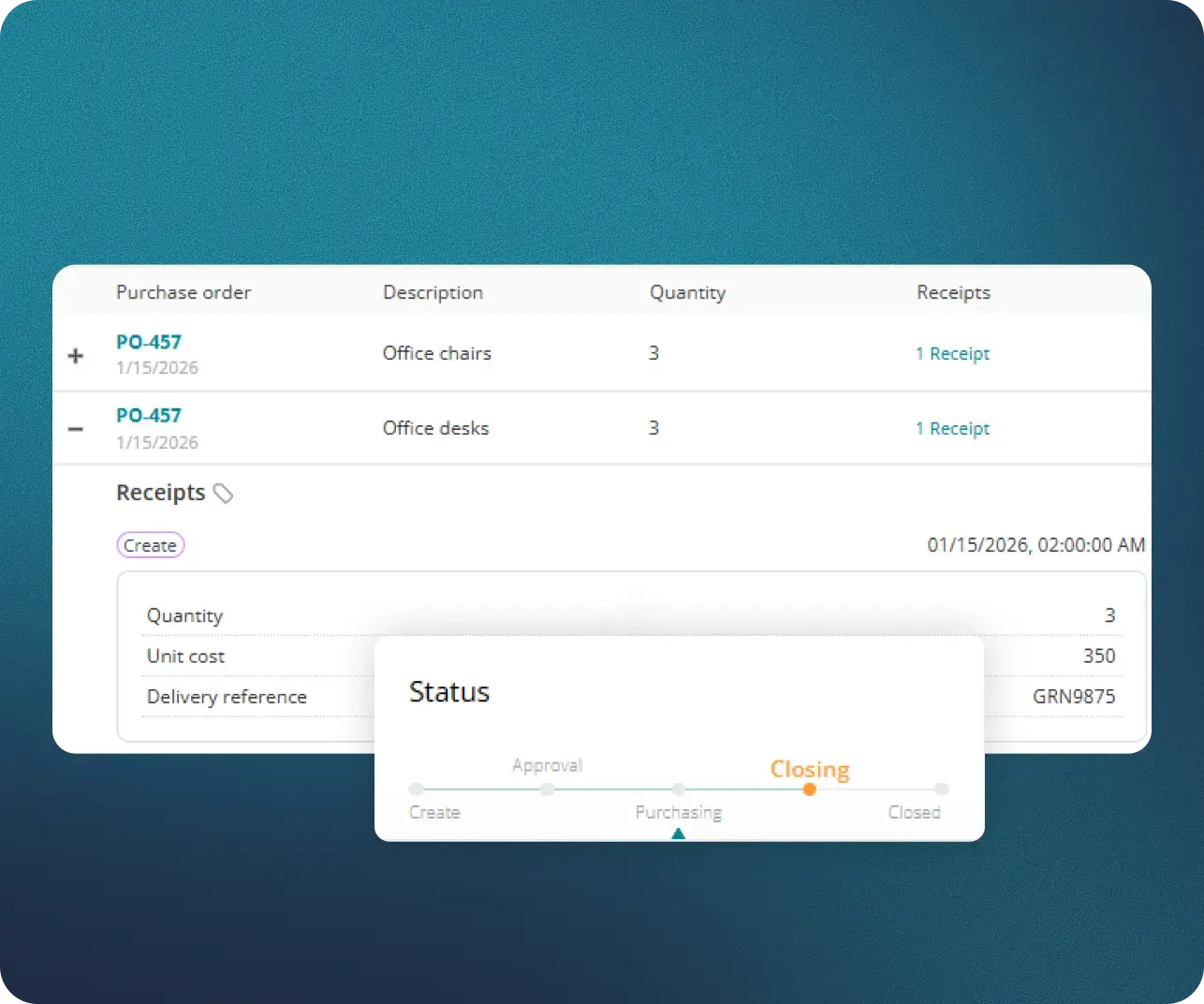Select the orange Closing step marker
Viewport: 1204px width, 1004px height.
[x=810, y=790]
